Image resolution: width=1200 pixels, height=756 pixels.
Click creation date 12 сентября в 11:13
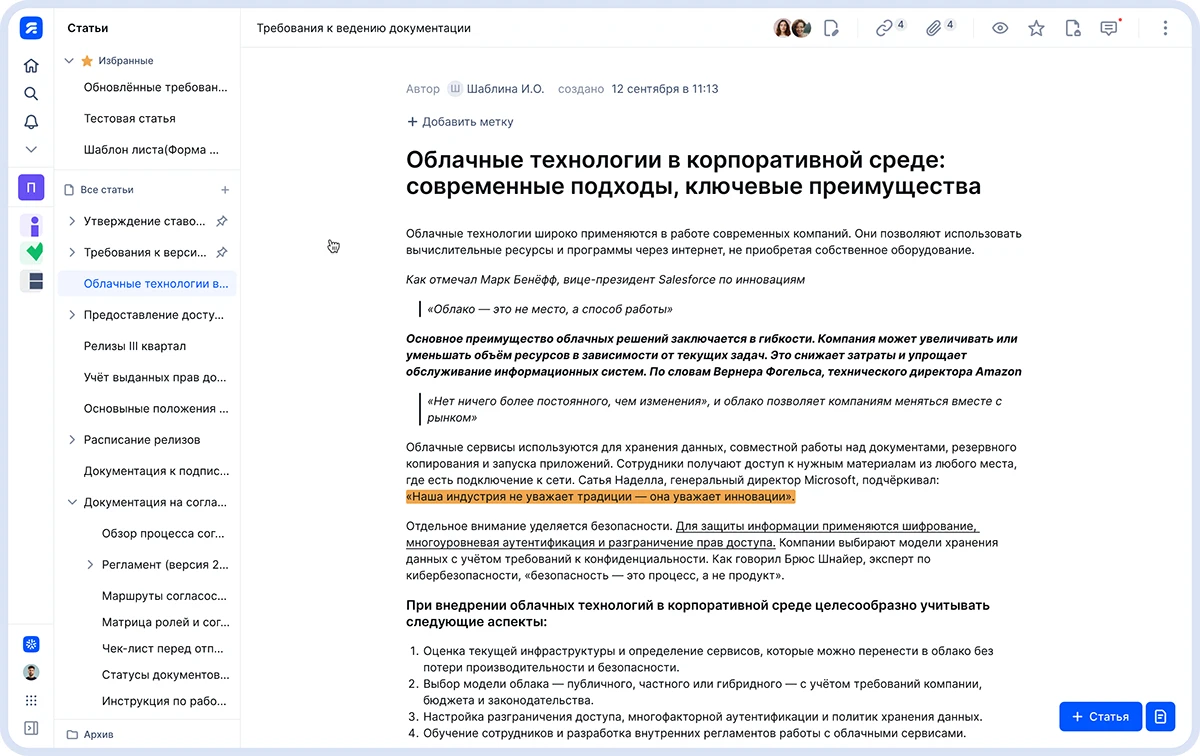665,89
